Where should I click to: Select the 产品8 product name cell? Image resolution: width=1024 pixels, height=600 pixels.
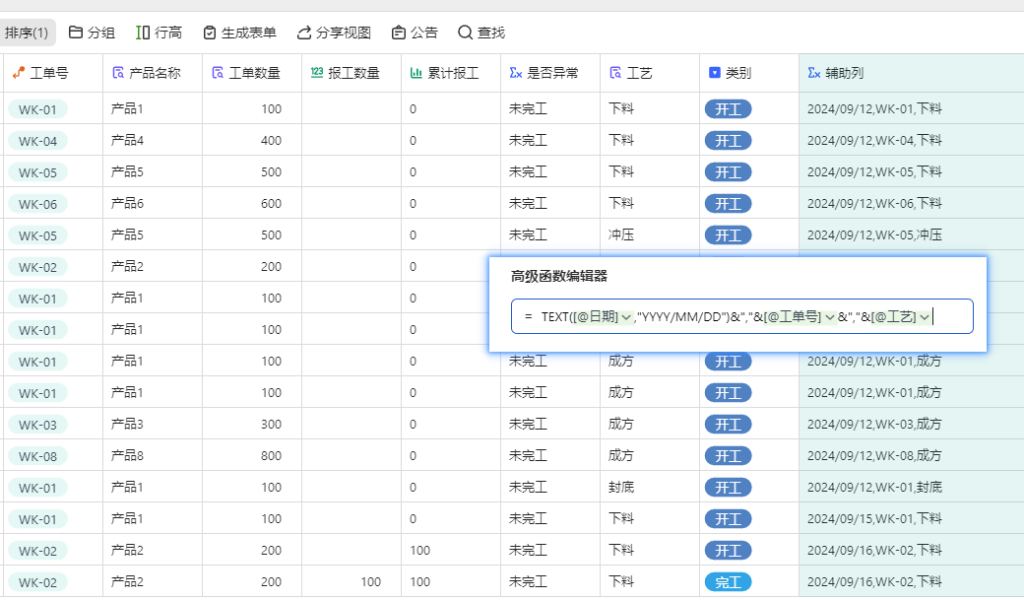click(x=153, y=456)
